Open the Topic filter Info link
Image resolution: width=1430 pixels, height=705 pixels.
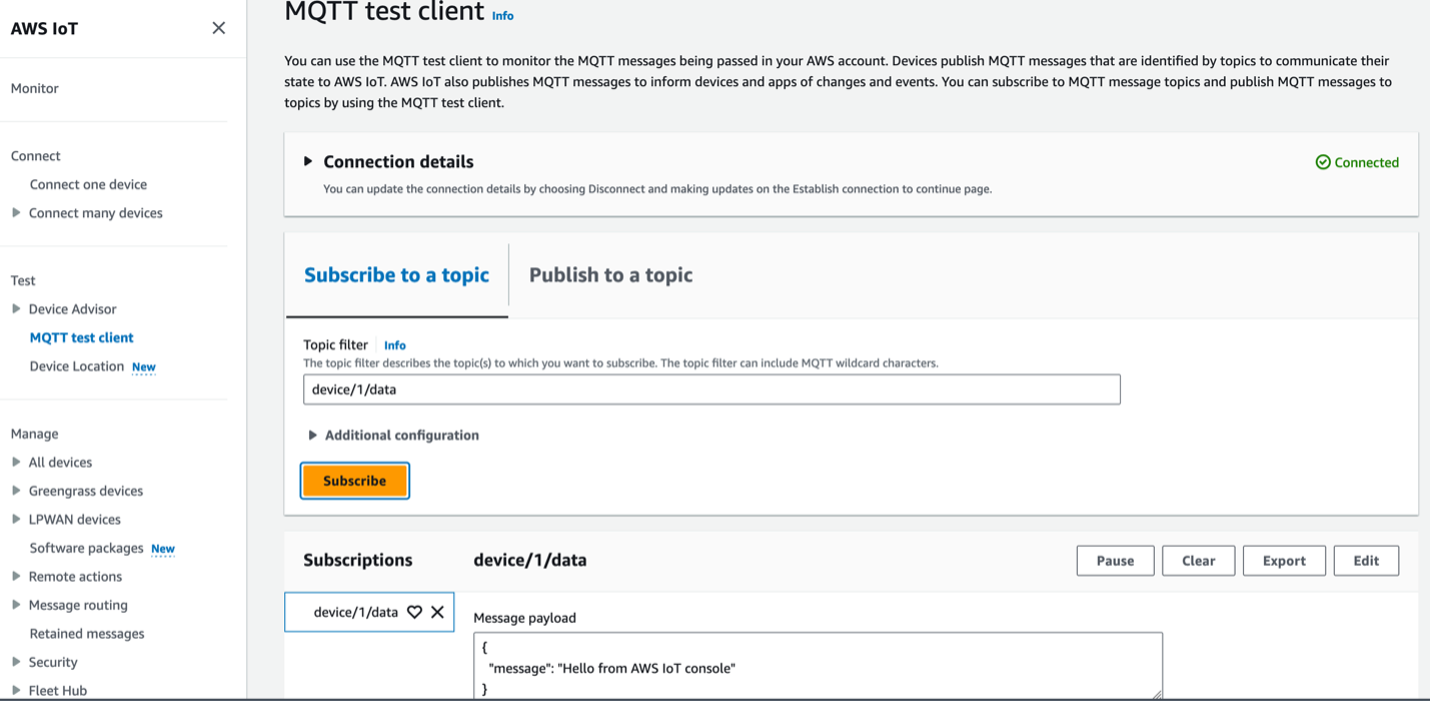[x=395, y=345]
